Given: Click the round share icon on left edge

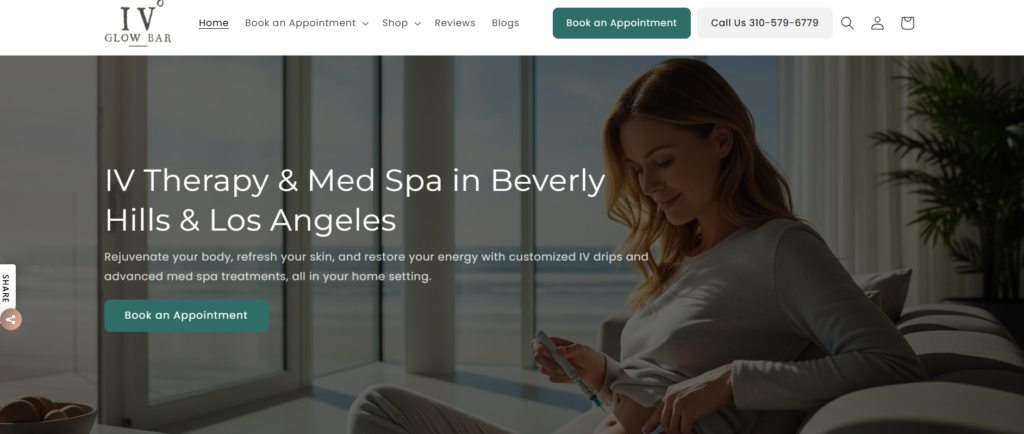Looking at the screenshot, I should point(10,320).
